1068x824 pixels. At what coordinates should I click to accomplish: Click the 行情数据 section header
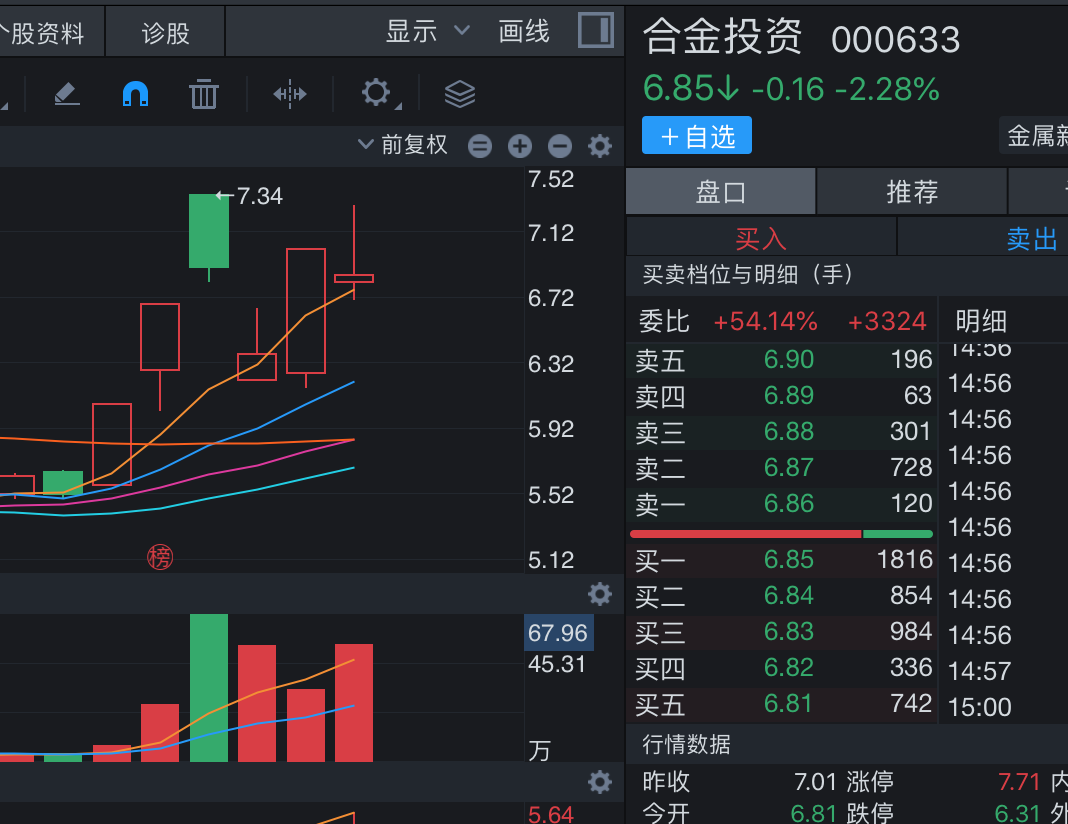[x=686, y=744]
